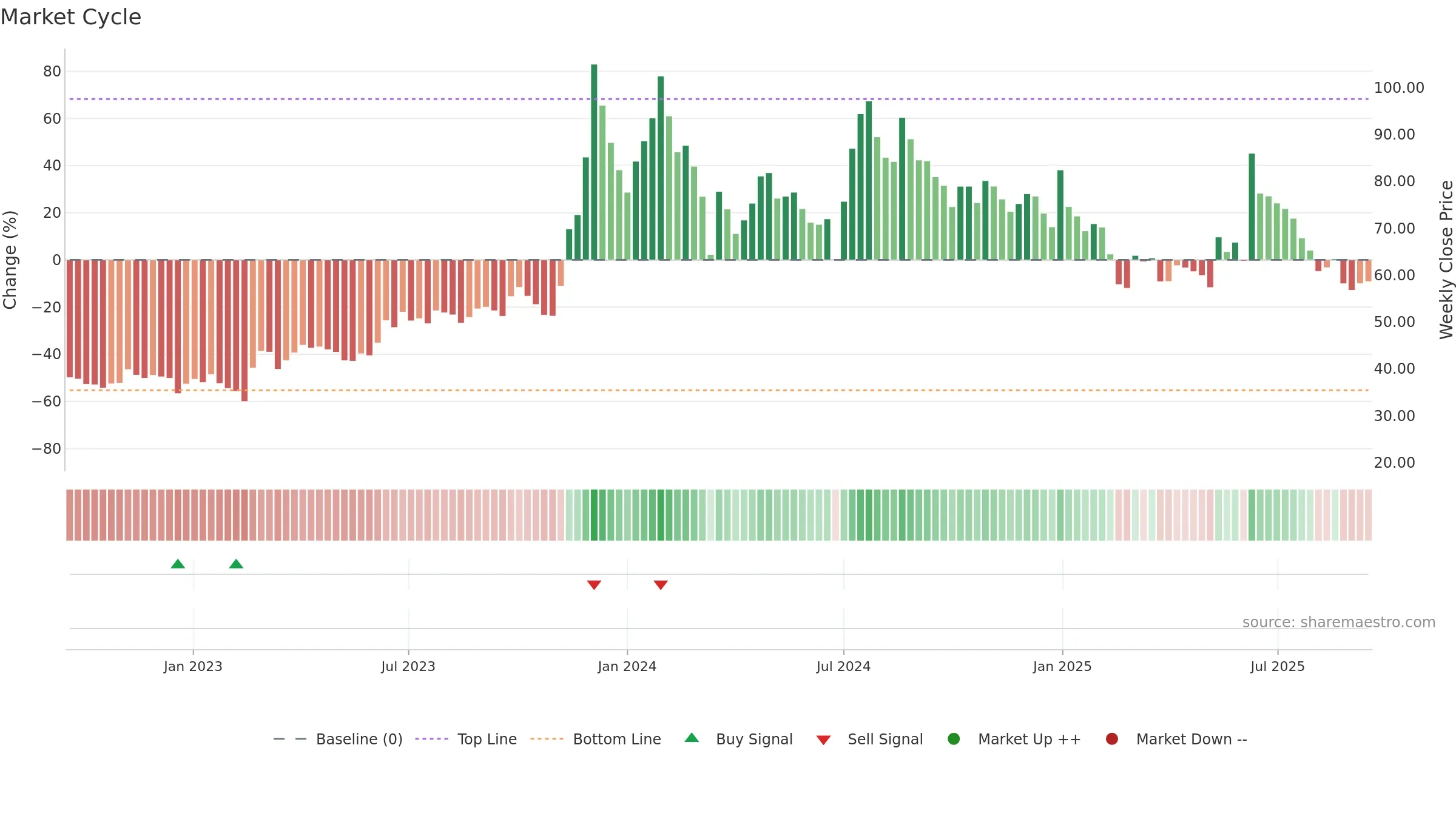
Task: Click the Jan 2023 axis label
Action: click(193, 666)
